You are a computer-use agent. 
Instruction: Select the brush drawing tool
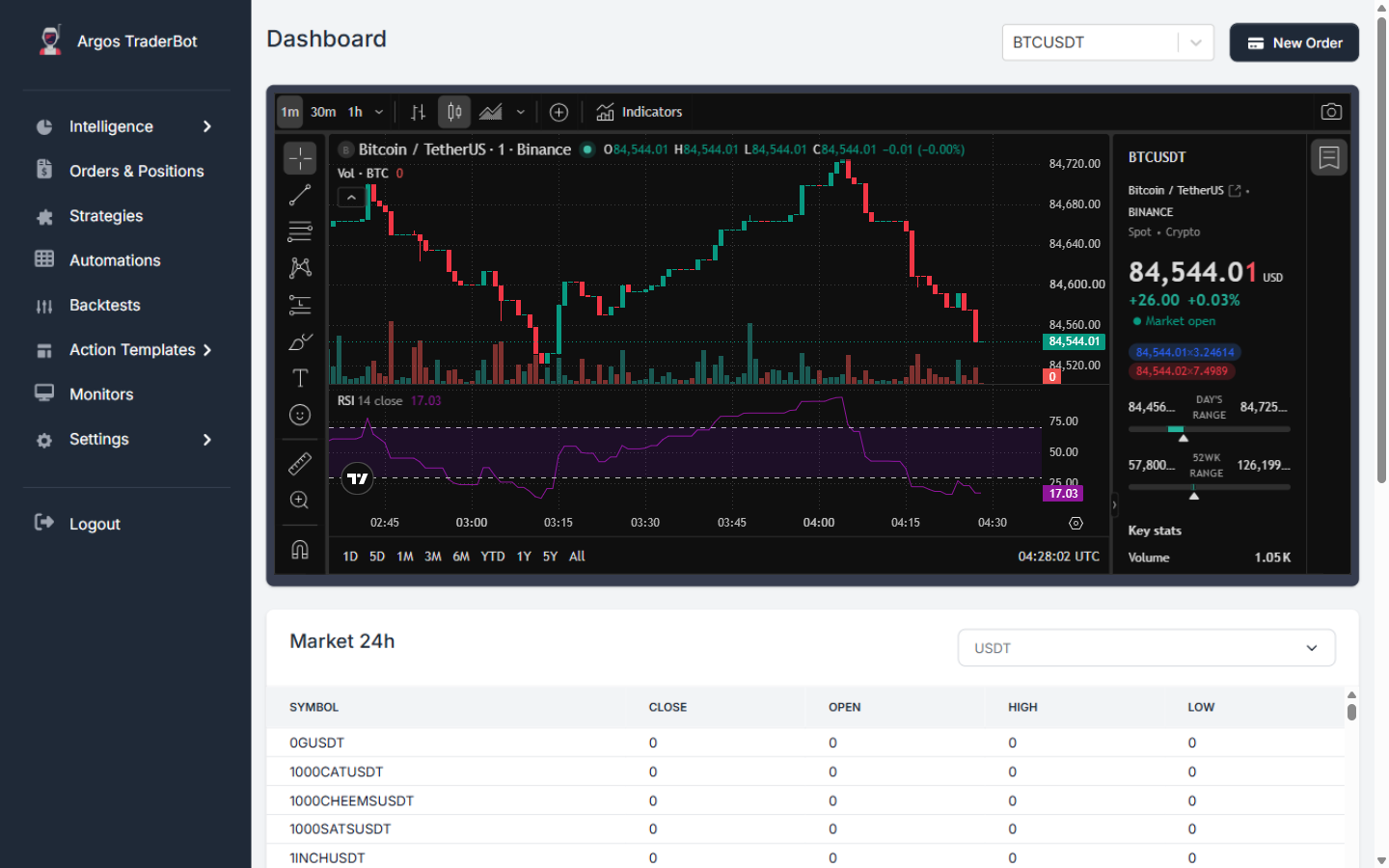point(300,342)
